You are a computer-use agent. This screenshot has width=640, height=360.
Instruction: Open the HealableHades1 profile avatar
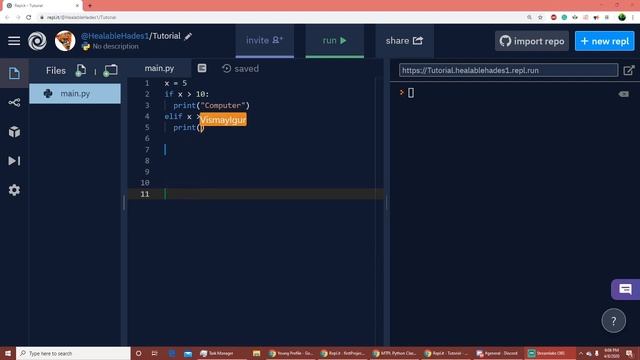click(x=65, y=41)
